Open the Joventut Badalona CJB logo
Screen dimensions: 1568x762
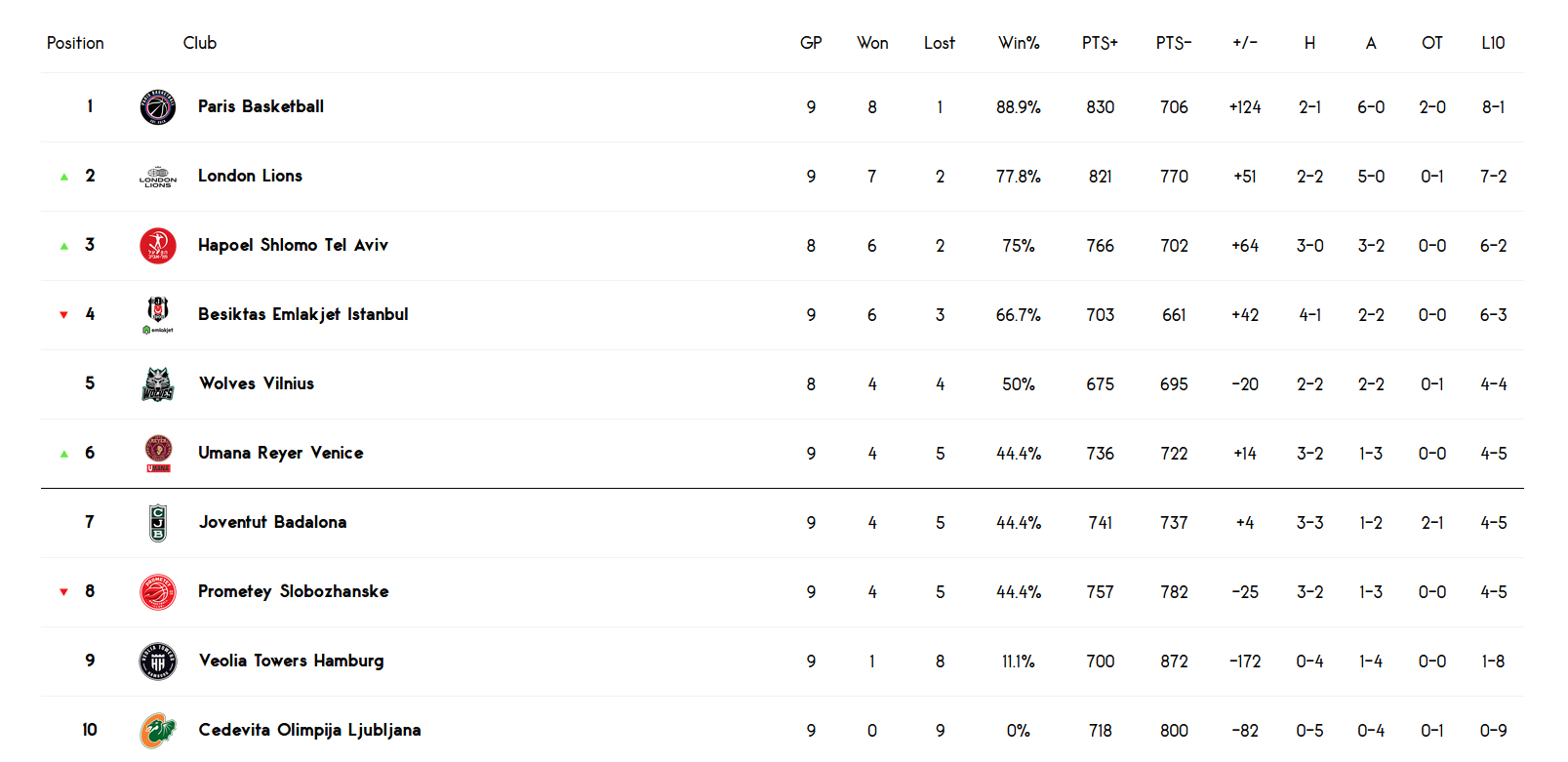(158, 523)
